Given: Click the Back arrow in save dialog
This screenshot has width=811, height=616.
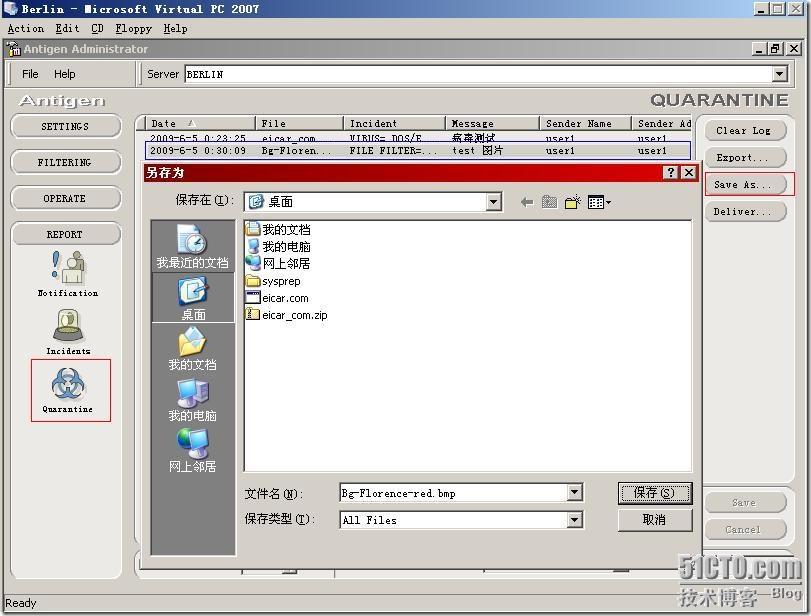Looking at the screenshot, I should pos(527,202).
